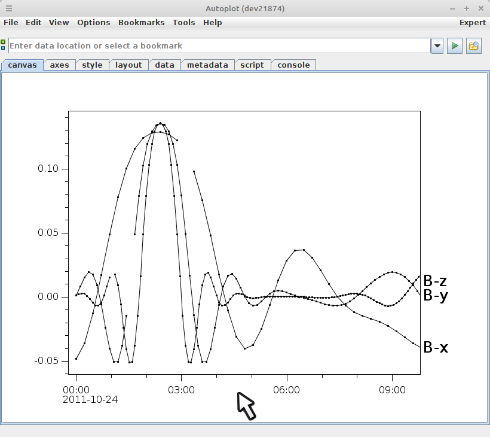Open the Tools menu
The width and height of the screenshot is (490, 437).
point(184,23)
